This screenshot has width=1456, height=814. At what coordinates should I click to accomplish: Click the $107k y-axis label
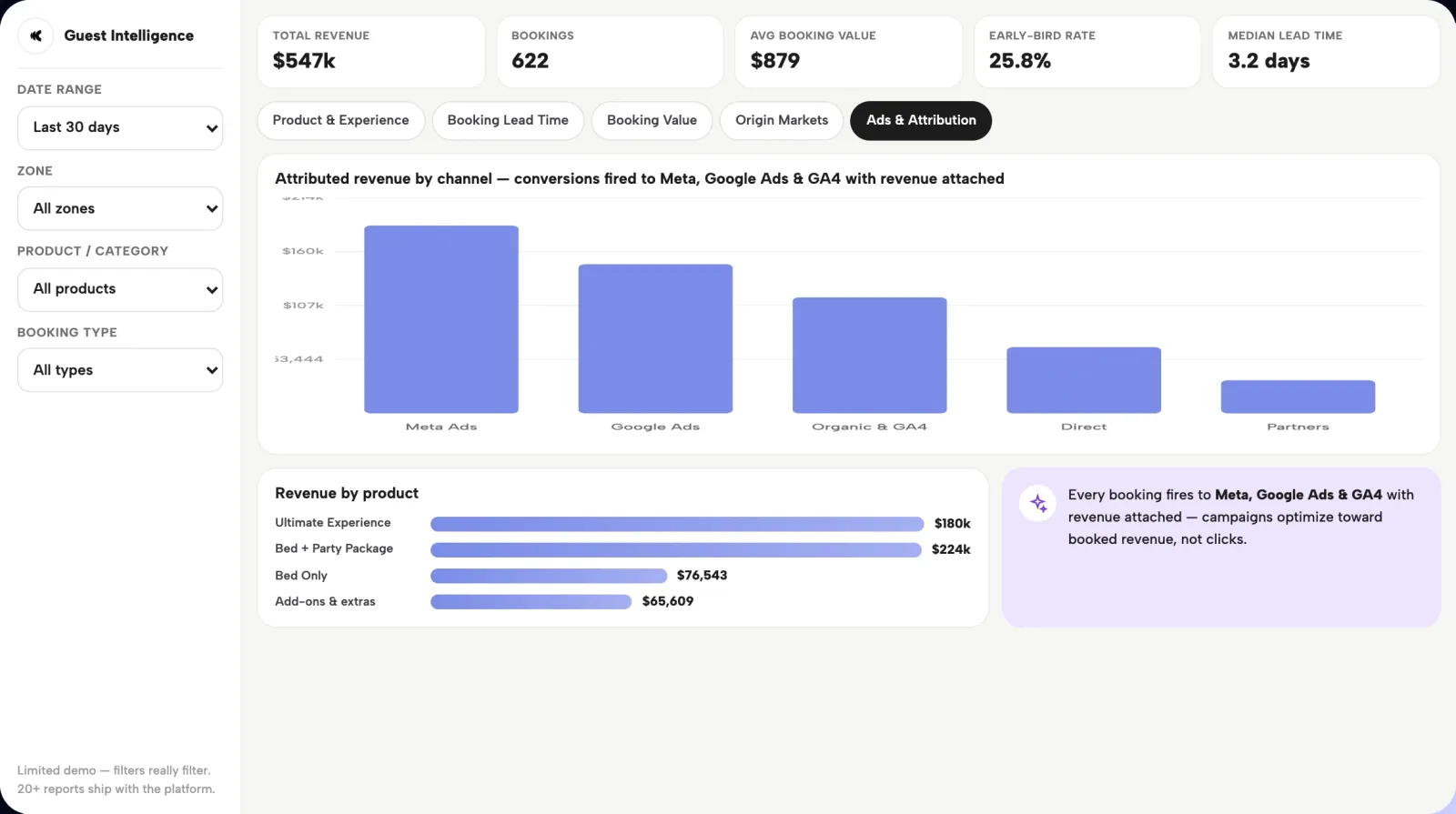[x=303, y=306]
